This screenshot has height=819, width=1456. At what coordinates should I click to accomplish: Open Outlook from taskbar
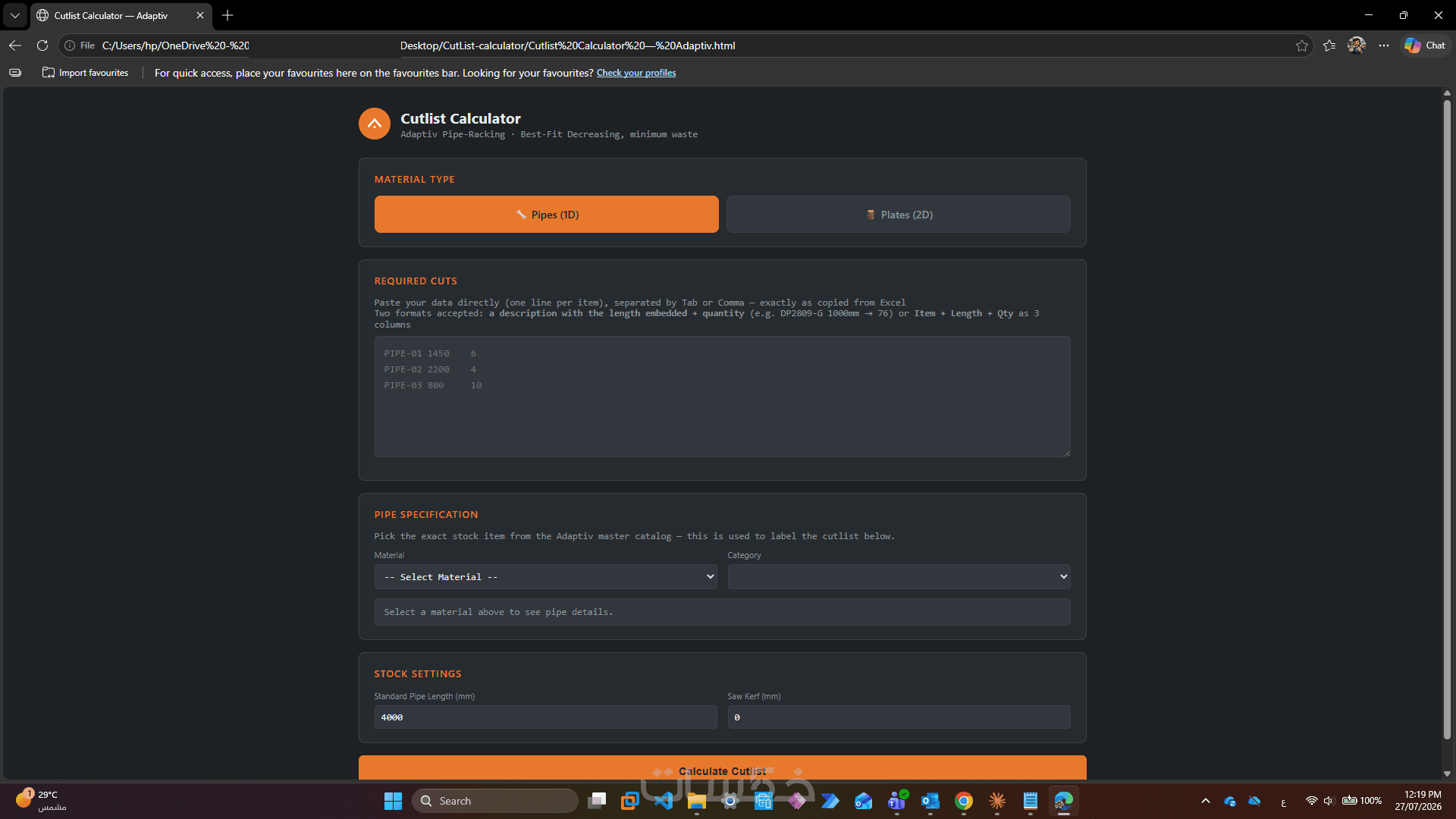pyautogui.click(x=930, y=801)
